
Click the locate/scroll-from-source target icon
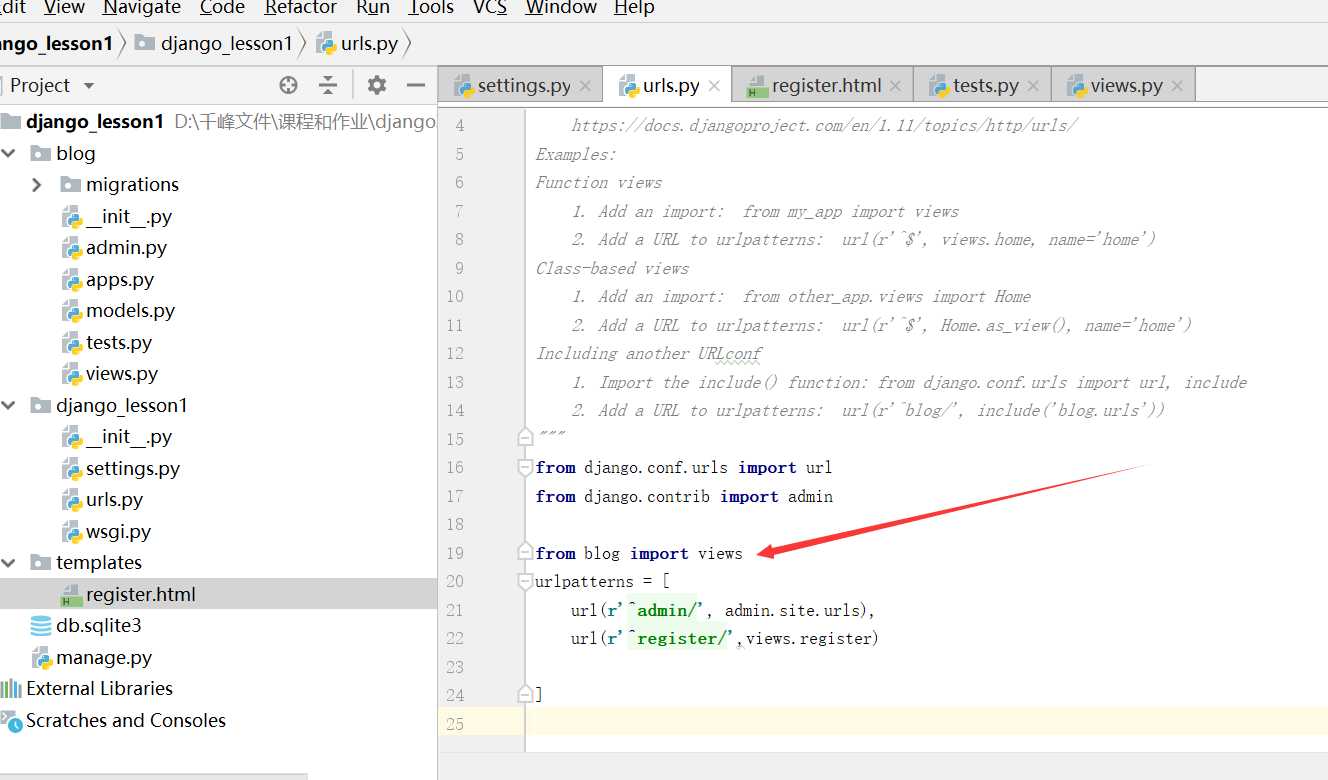pyautogui.click(x=288, y=85)
